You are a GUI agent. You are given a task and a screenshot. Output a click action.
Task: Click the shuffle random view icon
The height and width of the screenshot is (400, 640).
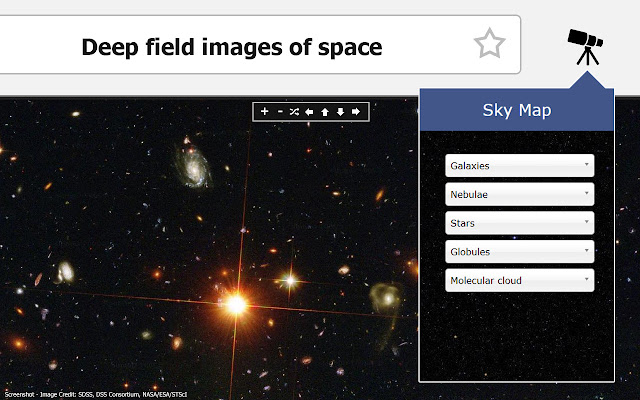point(294,111)
